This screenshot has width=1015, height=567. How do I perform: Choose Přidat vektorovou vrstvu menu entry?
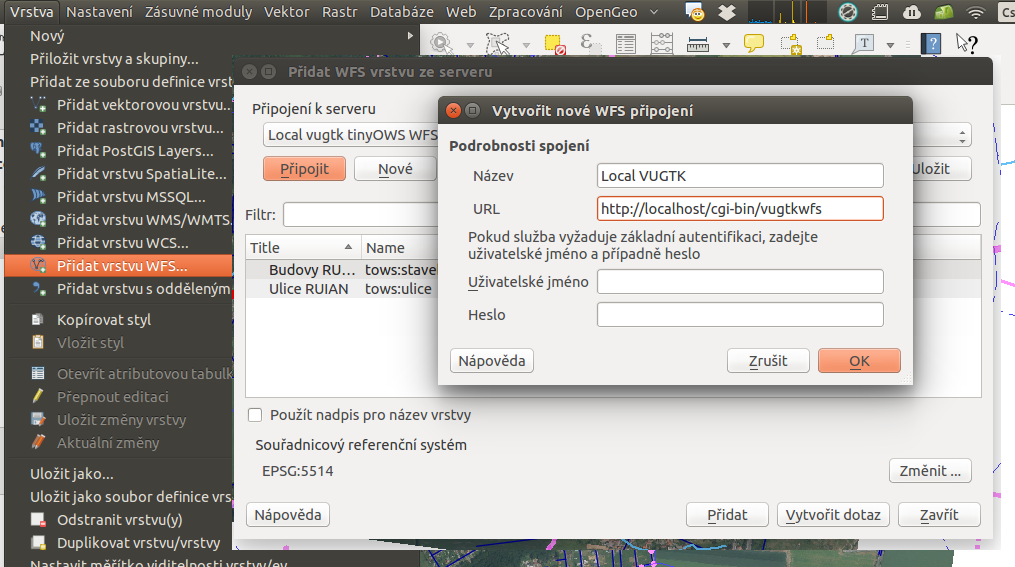[x=118, y=105]
